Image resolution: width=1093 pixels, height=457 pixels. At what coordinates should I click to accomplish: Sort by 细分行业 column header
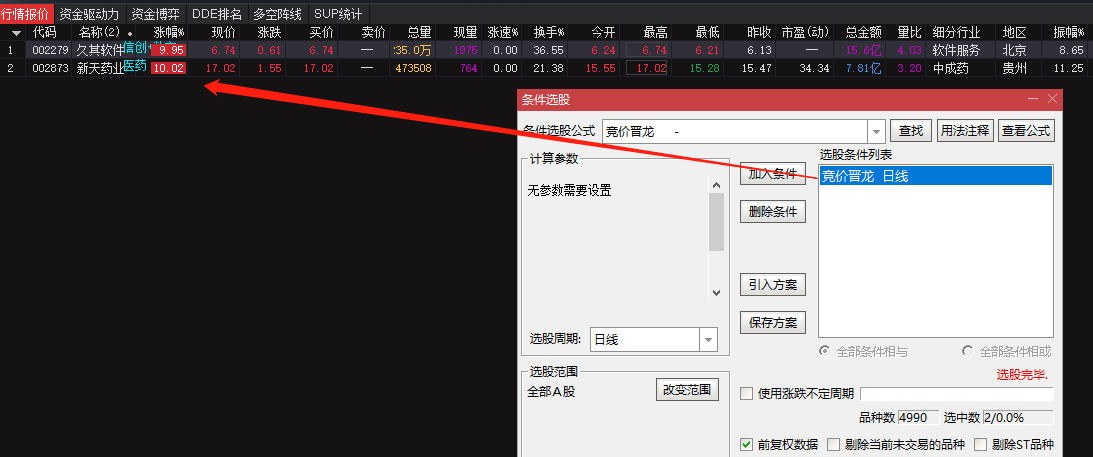coord(956,32)
